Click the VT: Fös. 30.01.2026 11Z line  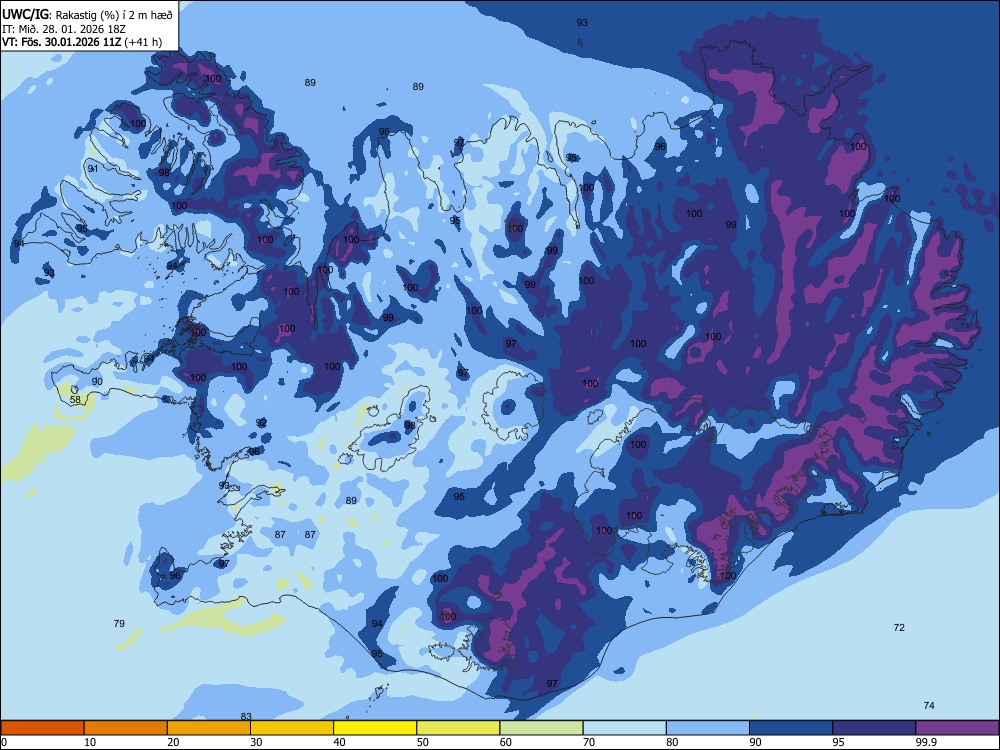(82, 42)
